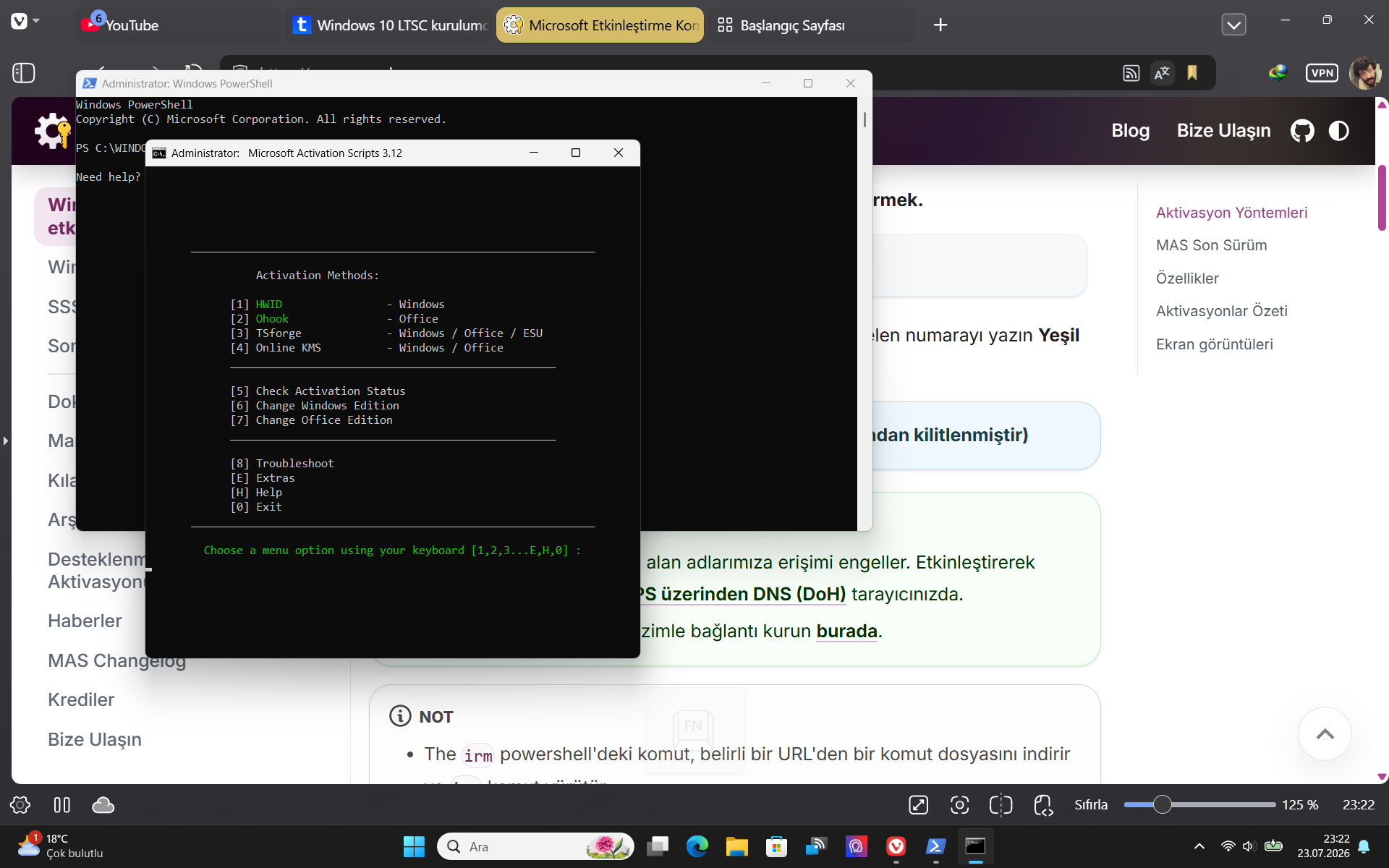
Task: Click the pause/break mode icon in status bar
Action: pos(62,804)
